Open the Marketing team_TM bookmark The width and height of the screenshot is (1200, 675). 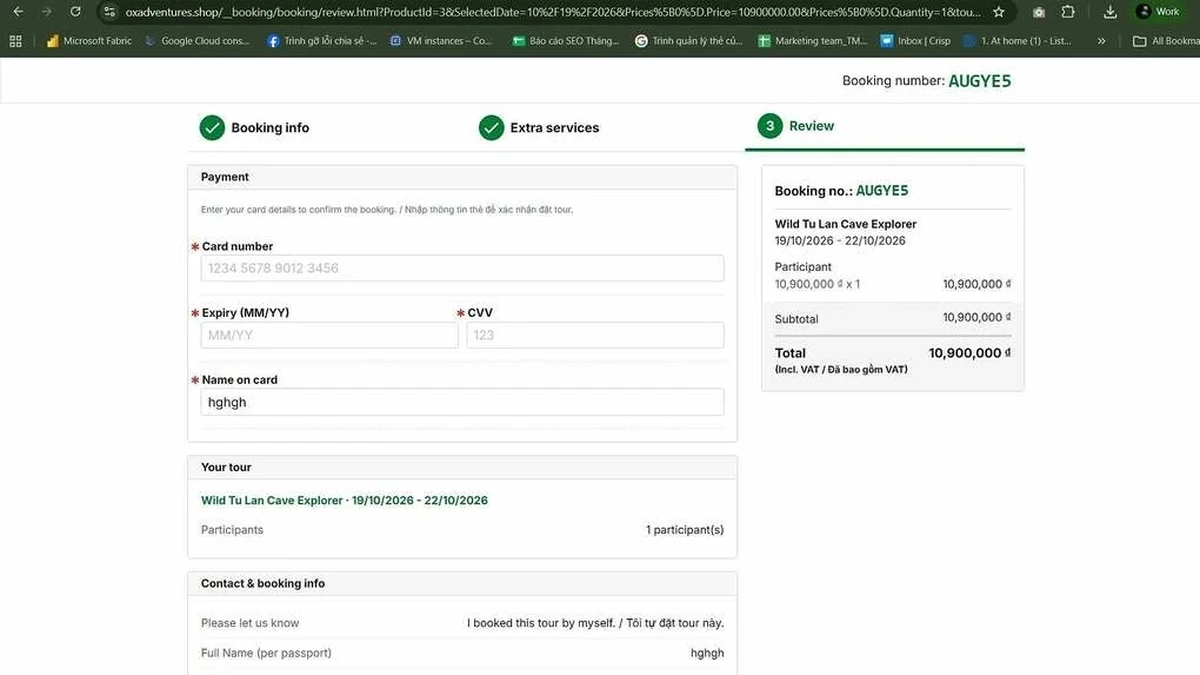(812, 41)
